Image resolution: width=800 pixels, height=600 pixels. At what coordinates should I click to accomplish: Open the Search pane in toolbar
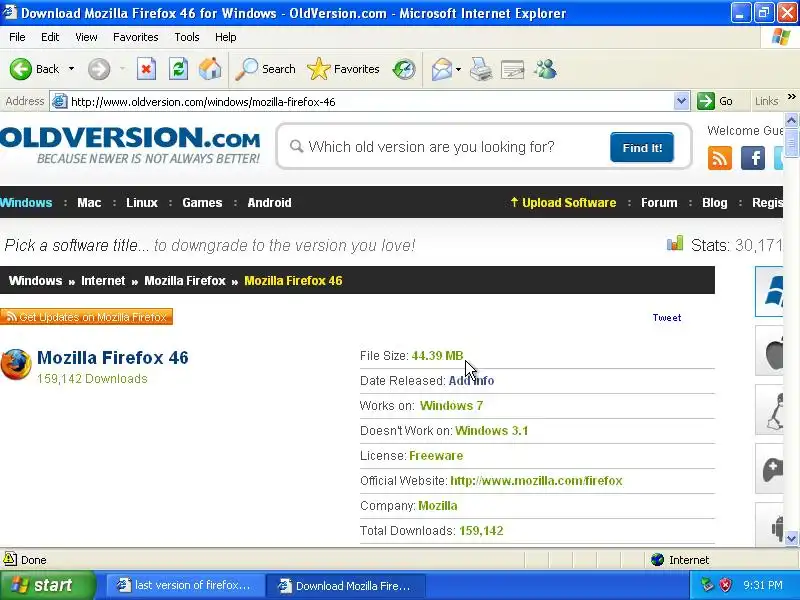265,69
